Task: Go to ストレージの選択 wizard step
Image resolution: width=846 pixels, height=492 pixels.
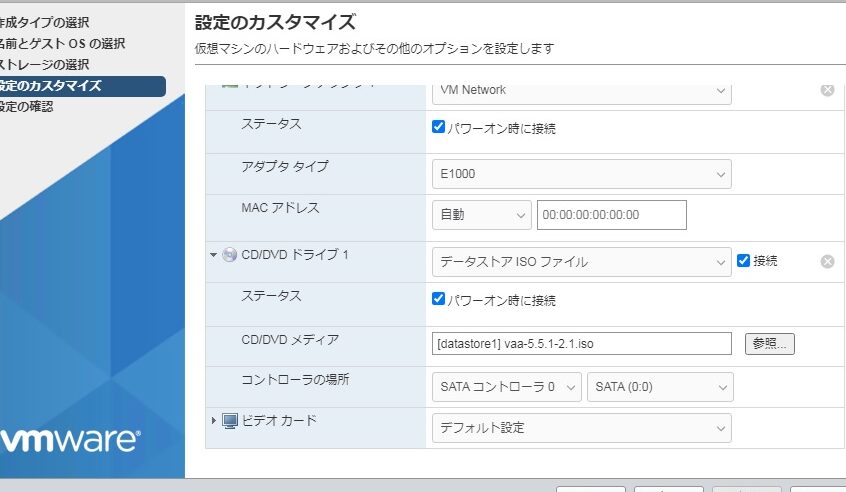Action: [x=44, y=65]
